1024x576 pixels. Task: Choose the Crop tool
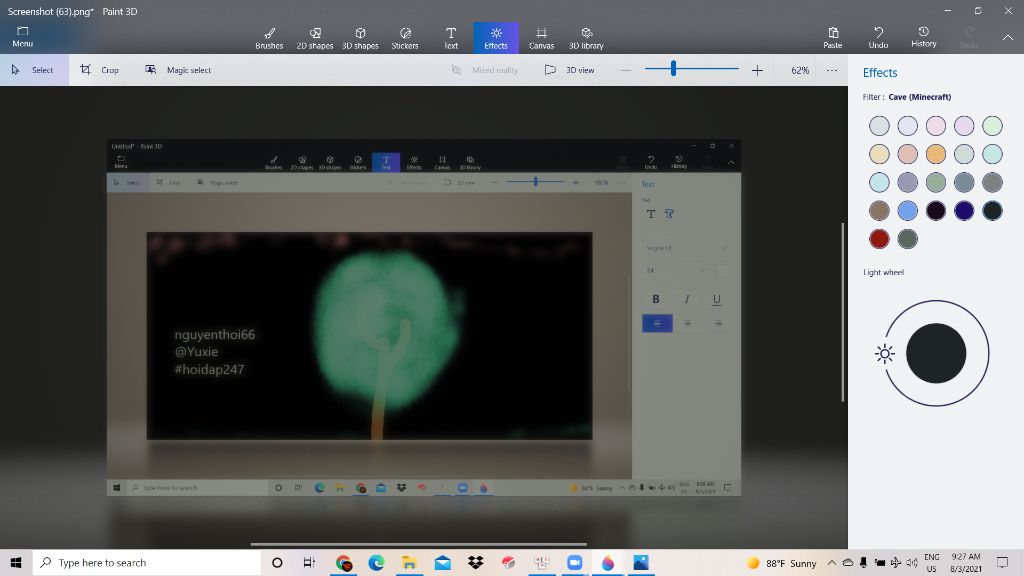[99, 70]
